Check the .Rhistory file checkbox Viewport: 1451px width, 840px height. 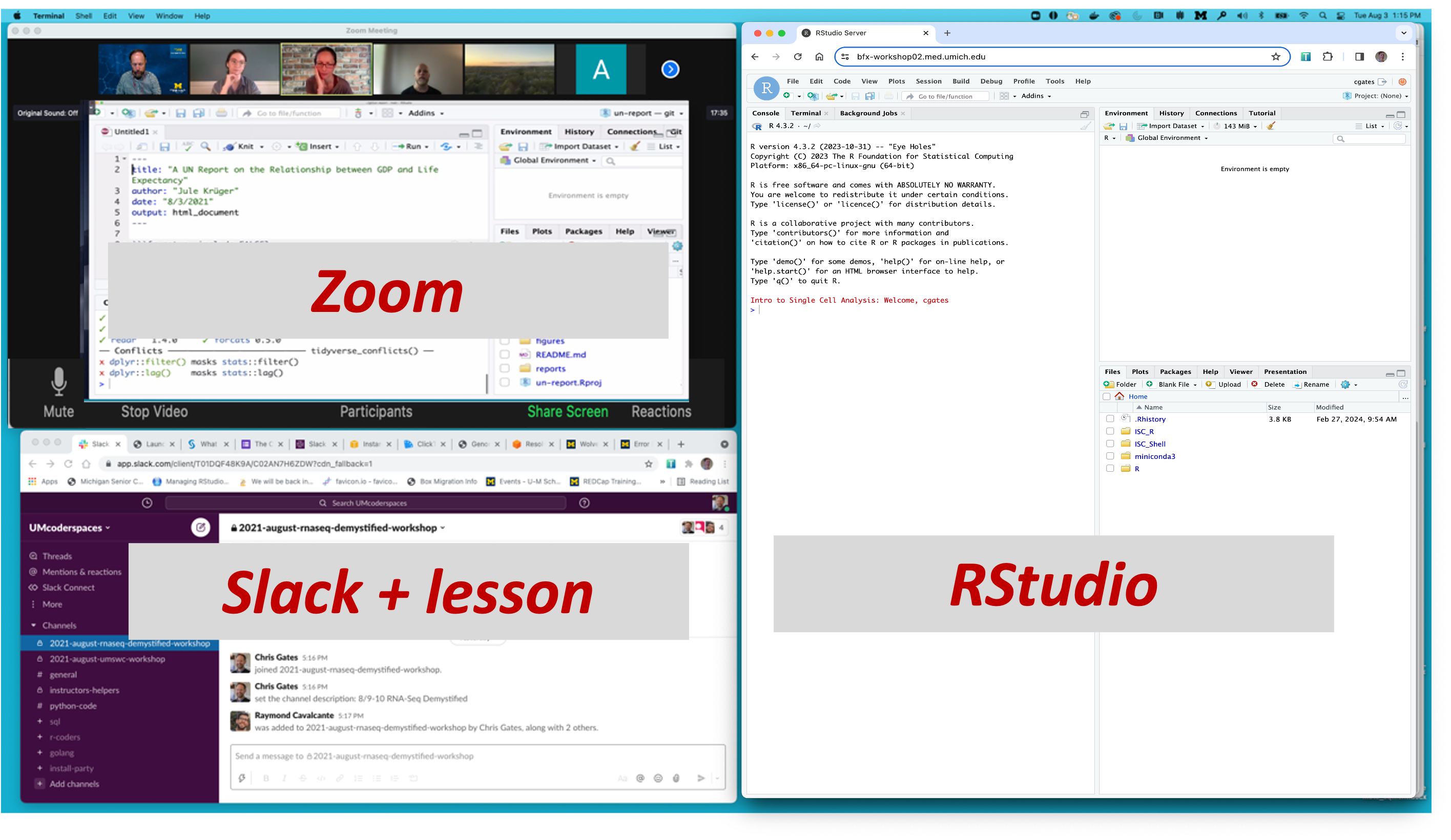[1110, 418]
